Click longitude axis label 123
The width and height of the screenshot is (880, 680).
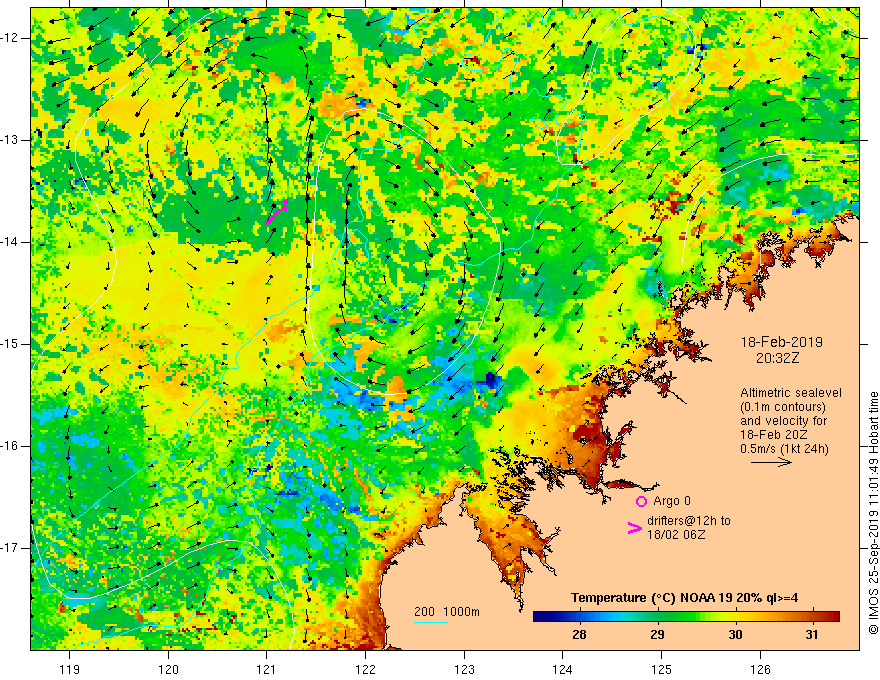point(464,669)
